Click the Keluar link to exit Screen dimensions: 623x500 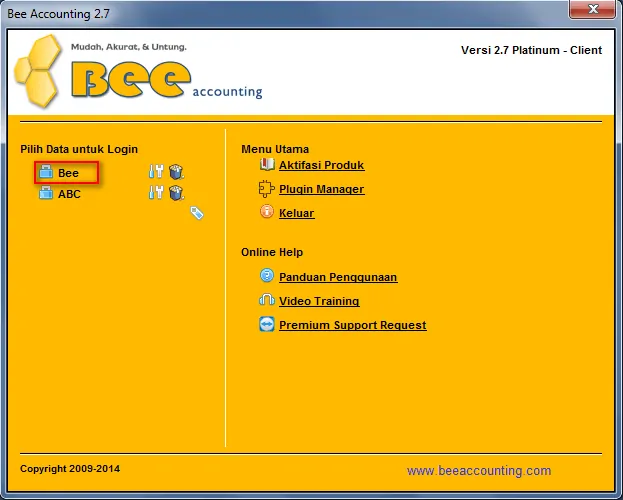[296, 213]
